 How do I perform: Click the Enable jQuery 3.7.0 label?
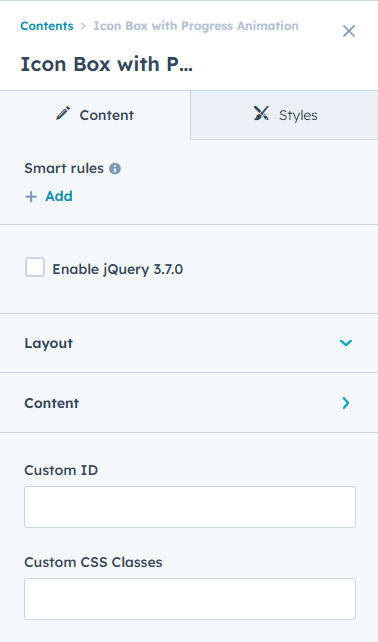[118, 269]
